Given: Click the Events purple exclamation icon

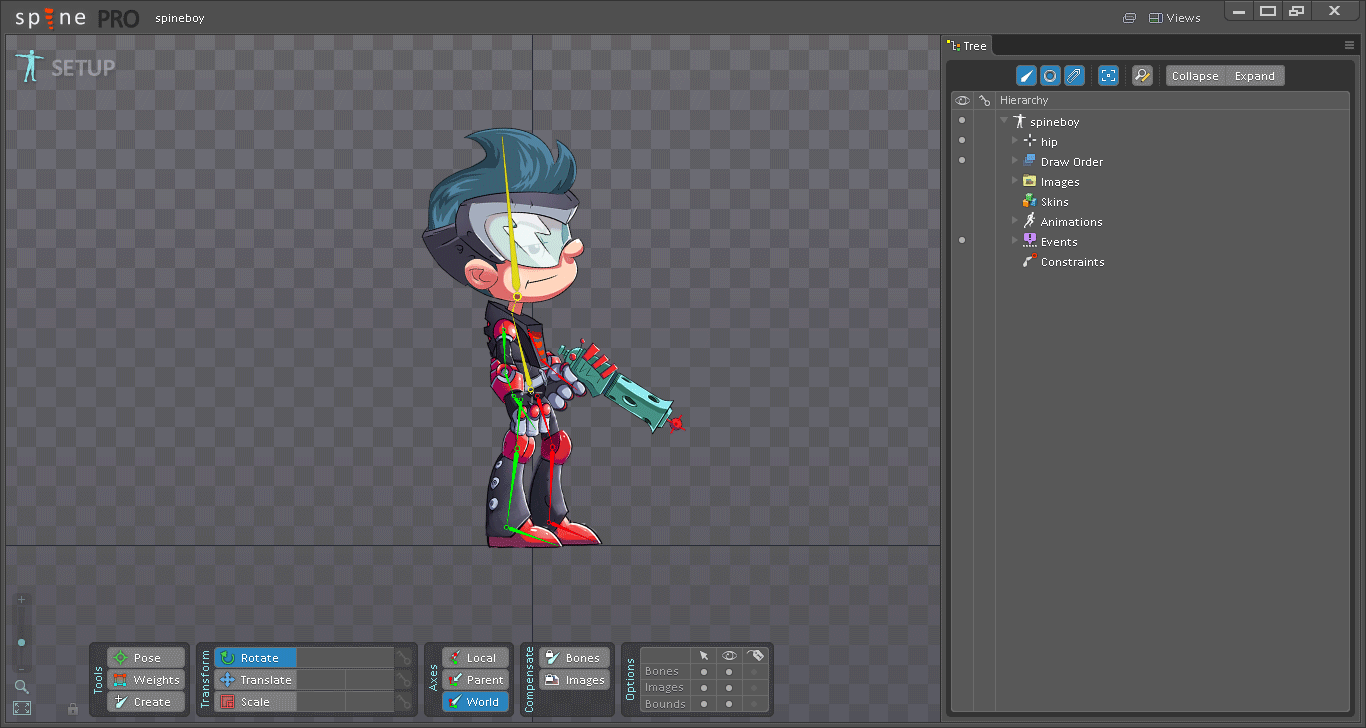Looking at the screenshot, I should [x=1030, y=241].
